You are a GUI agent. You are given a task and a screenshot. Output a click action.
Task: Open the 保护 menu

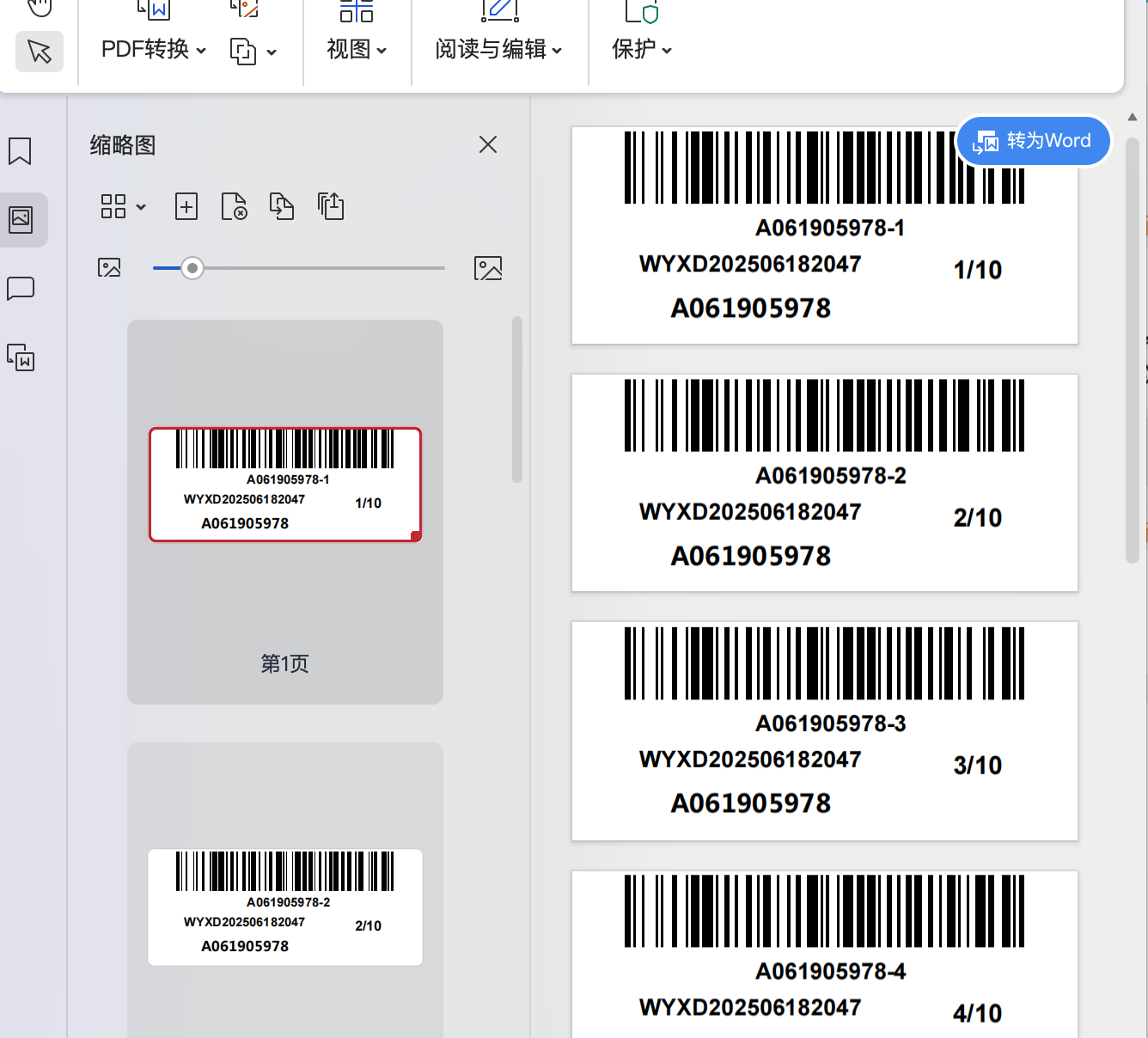coord(641,50)
